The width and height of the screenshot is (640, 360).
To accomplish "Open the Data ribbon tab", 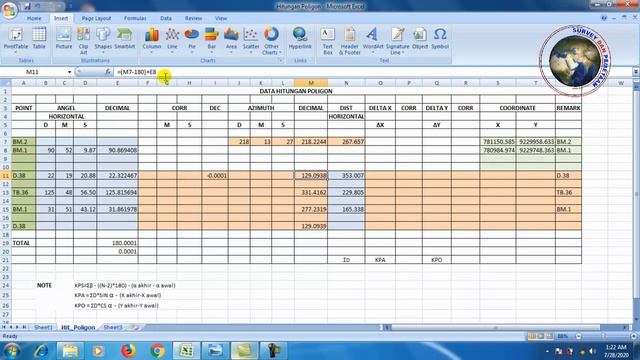I will [x=166, y=18].
